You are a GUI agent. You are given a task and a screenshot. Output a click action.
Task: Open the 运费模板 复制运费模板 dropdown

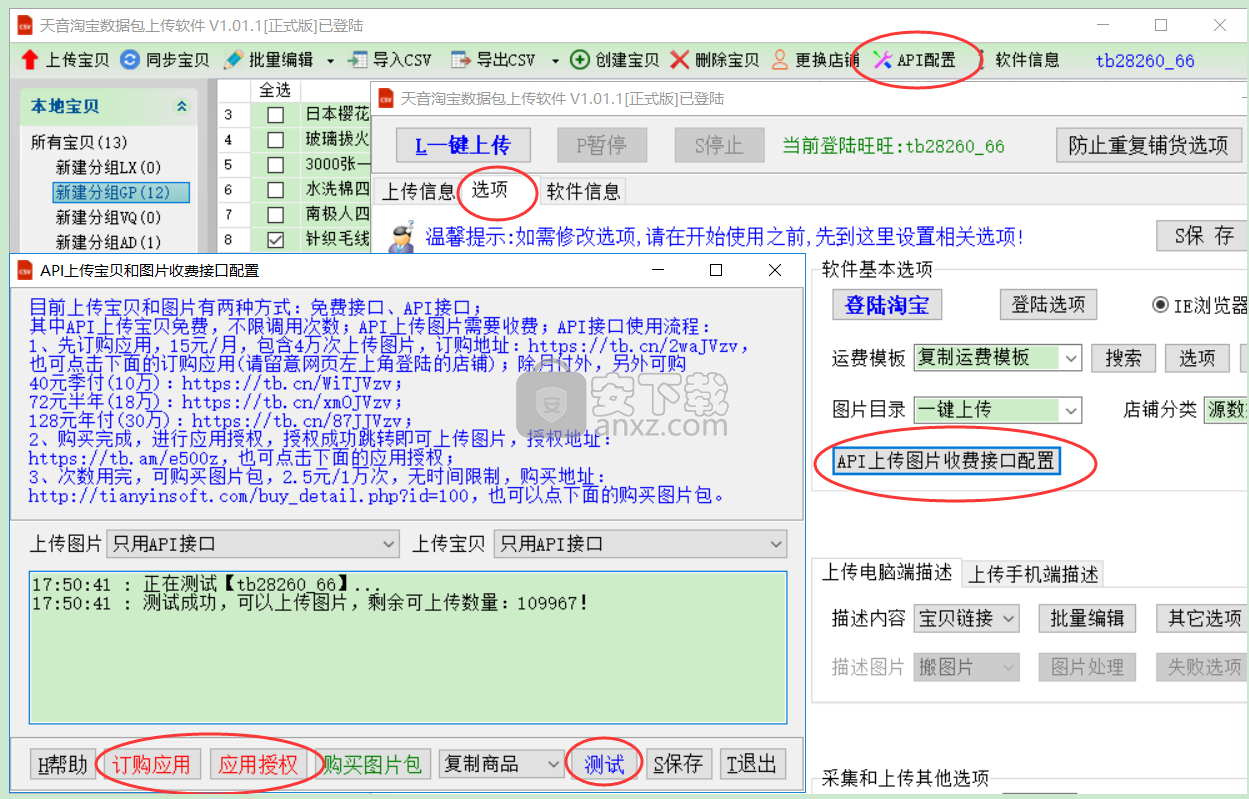click(997, 357)
